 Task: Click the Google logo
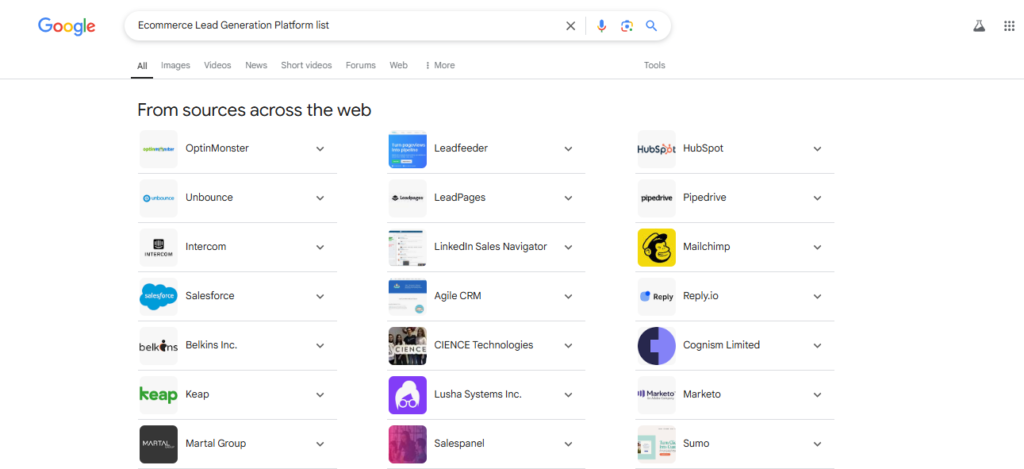click(x=67, y=25)
